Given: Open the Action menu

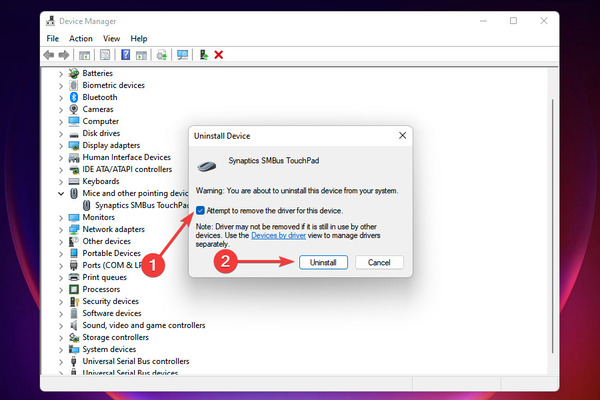Looking at the screenshot, I should pos(81,39).
